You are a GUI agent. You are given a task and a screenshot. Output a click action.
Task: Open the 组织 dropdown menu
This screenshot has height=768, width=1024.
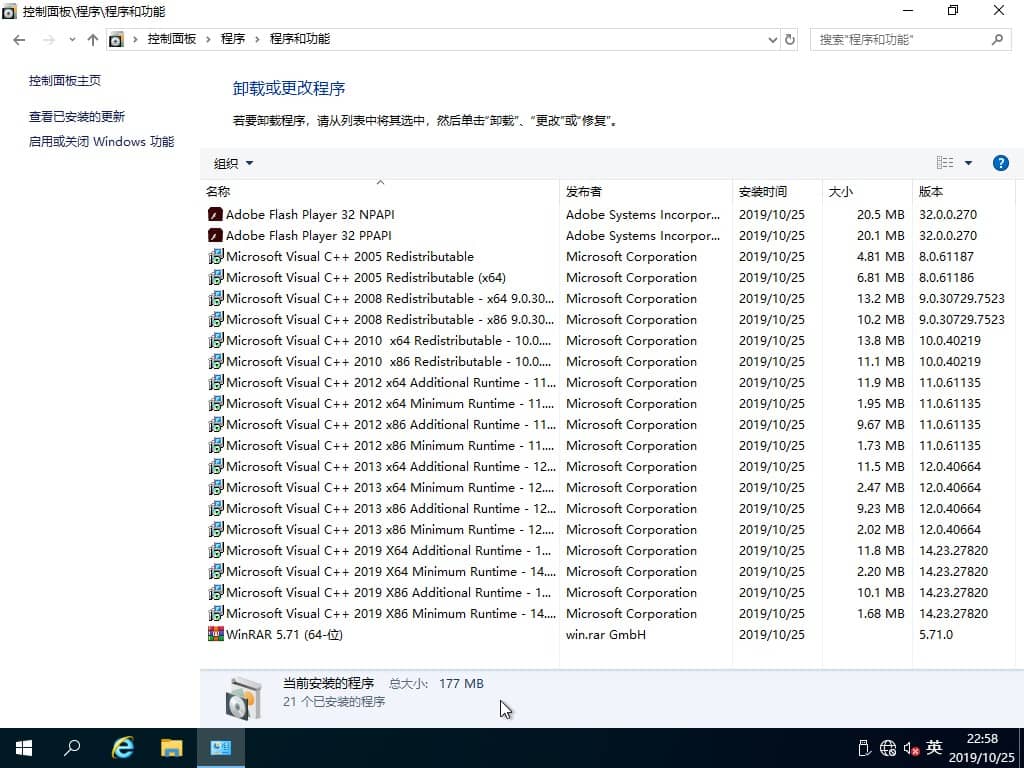click(233, 163)
